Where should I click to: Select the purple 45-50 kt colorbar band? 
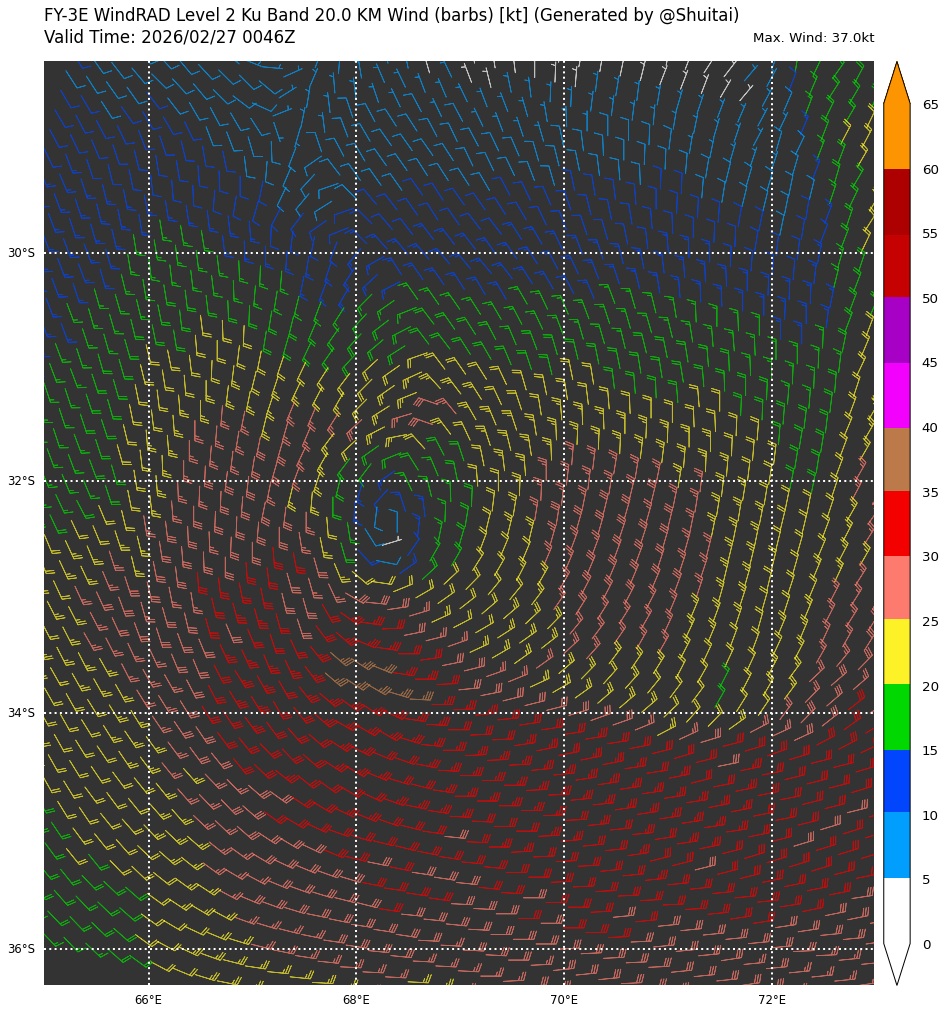[x=896, y=331]
